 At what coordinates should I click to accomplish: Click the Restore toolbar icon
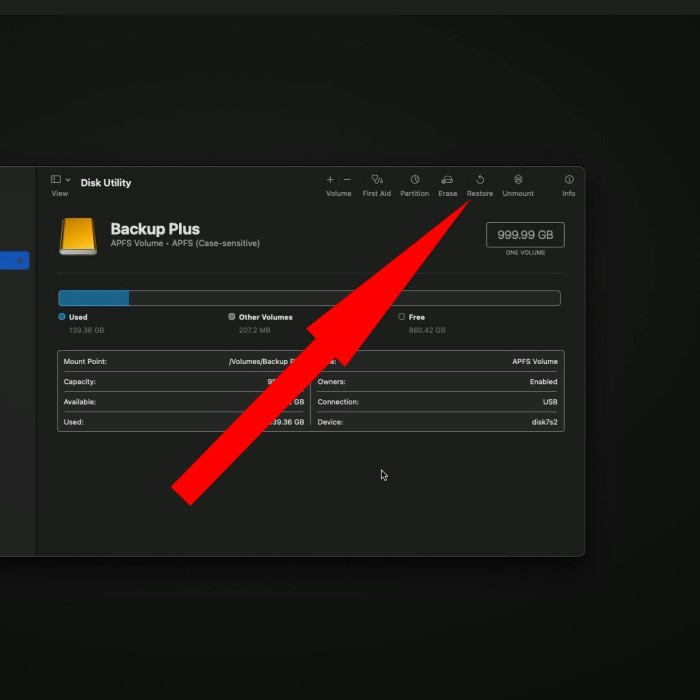[480, 179]
